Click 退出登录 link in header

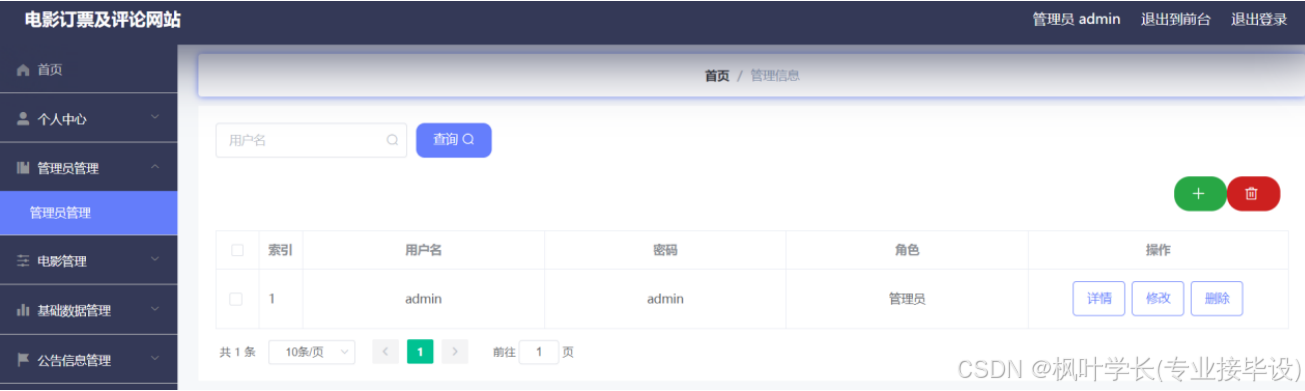[1259, 19]
